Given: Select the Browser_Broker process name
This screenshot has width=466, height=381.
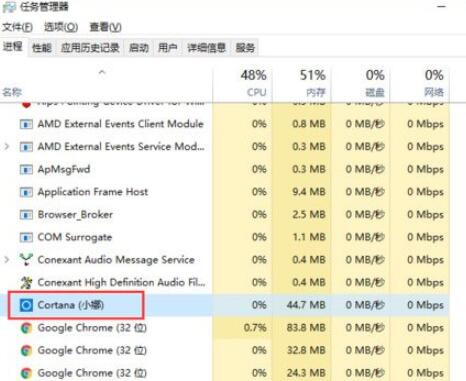Looking at the screenshot, I should coord(75,215).
